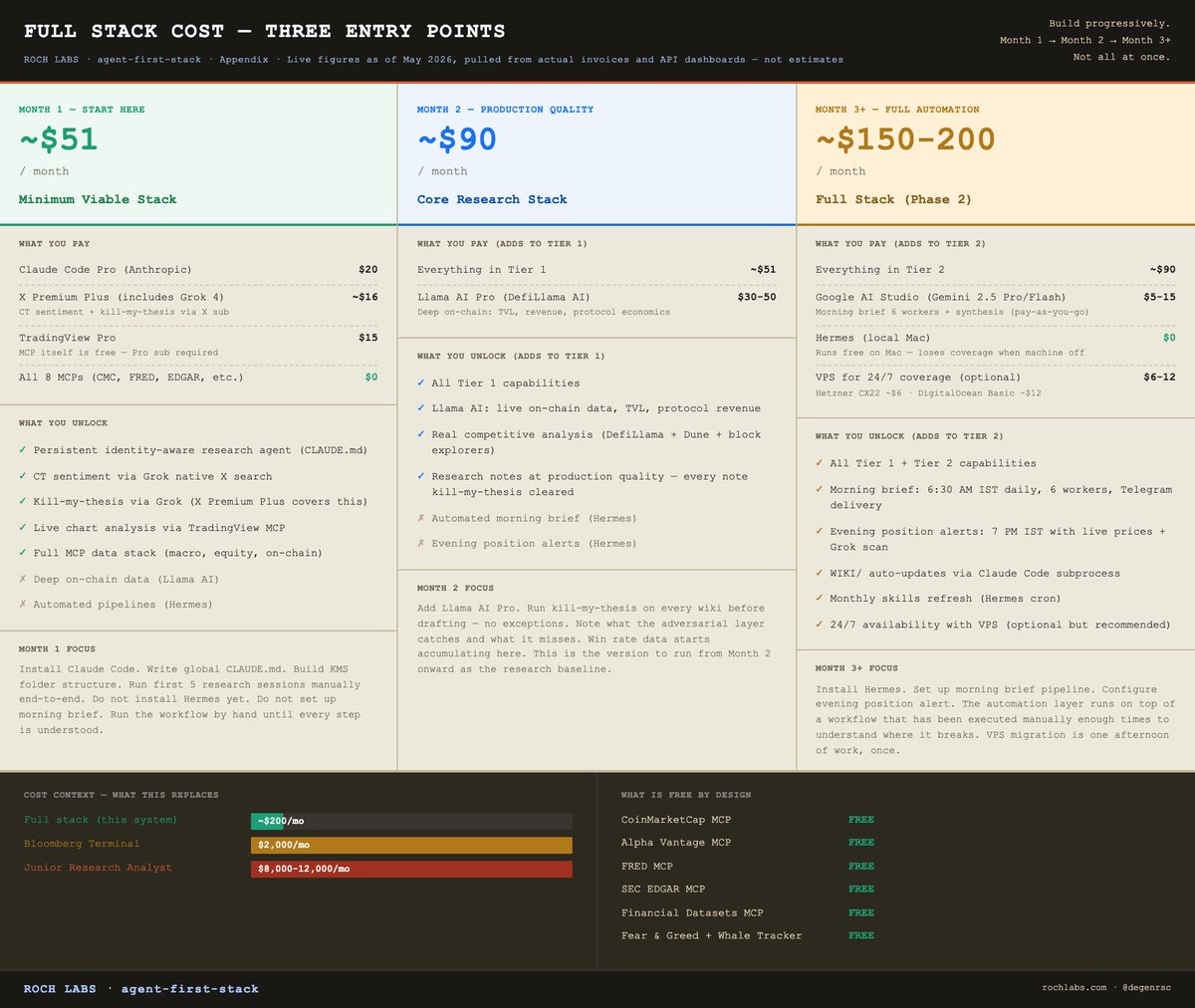Select the 'Minimum Viable Stack' heading
This screenshot has height=1008, width=1195.
(x=98, y=199)
